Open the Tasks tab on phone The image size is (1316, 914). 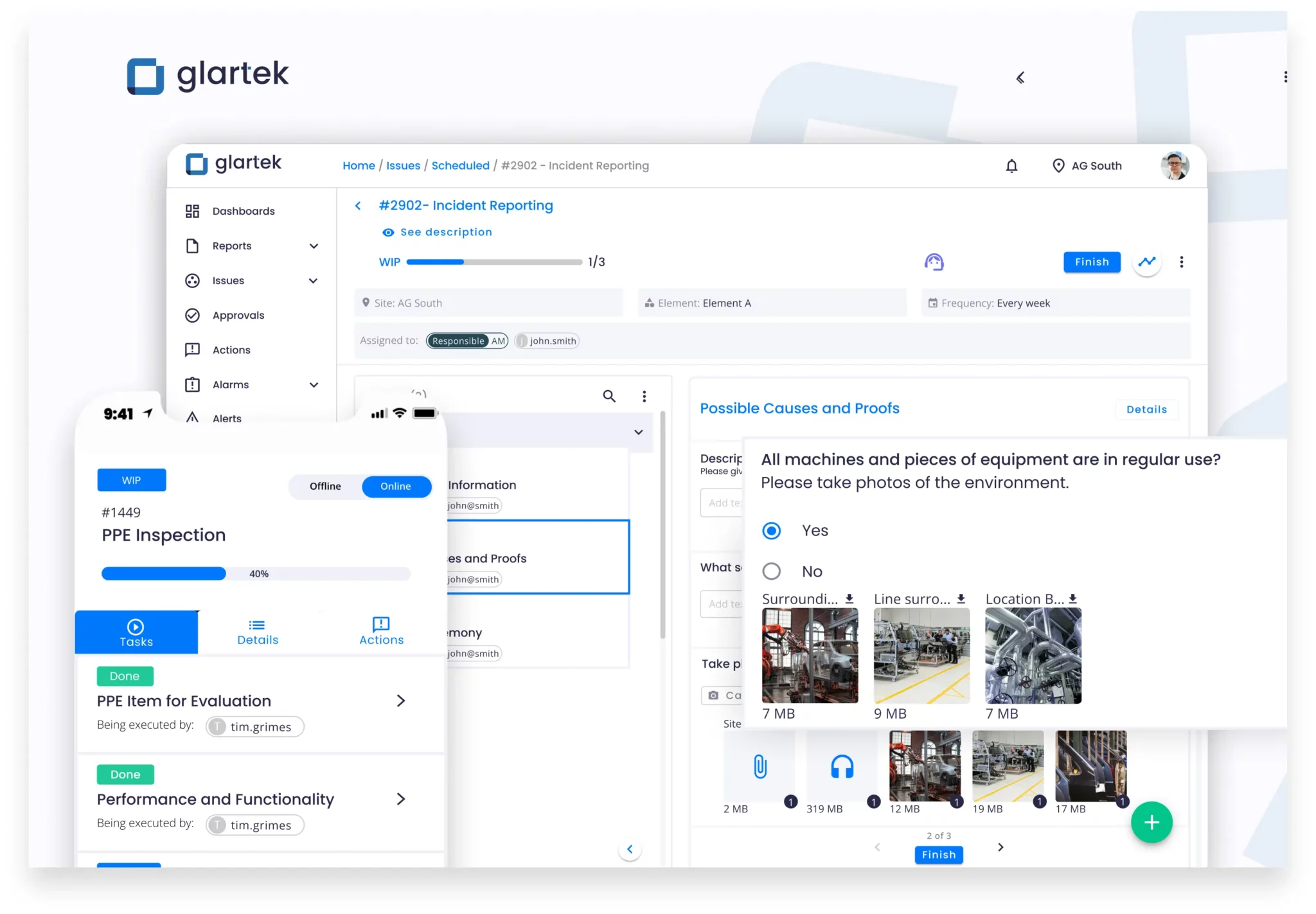point(136,632)
